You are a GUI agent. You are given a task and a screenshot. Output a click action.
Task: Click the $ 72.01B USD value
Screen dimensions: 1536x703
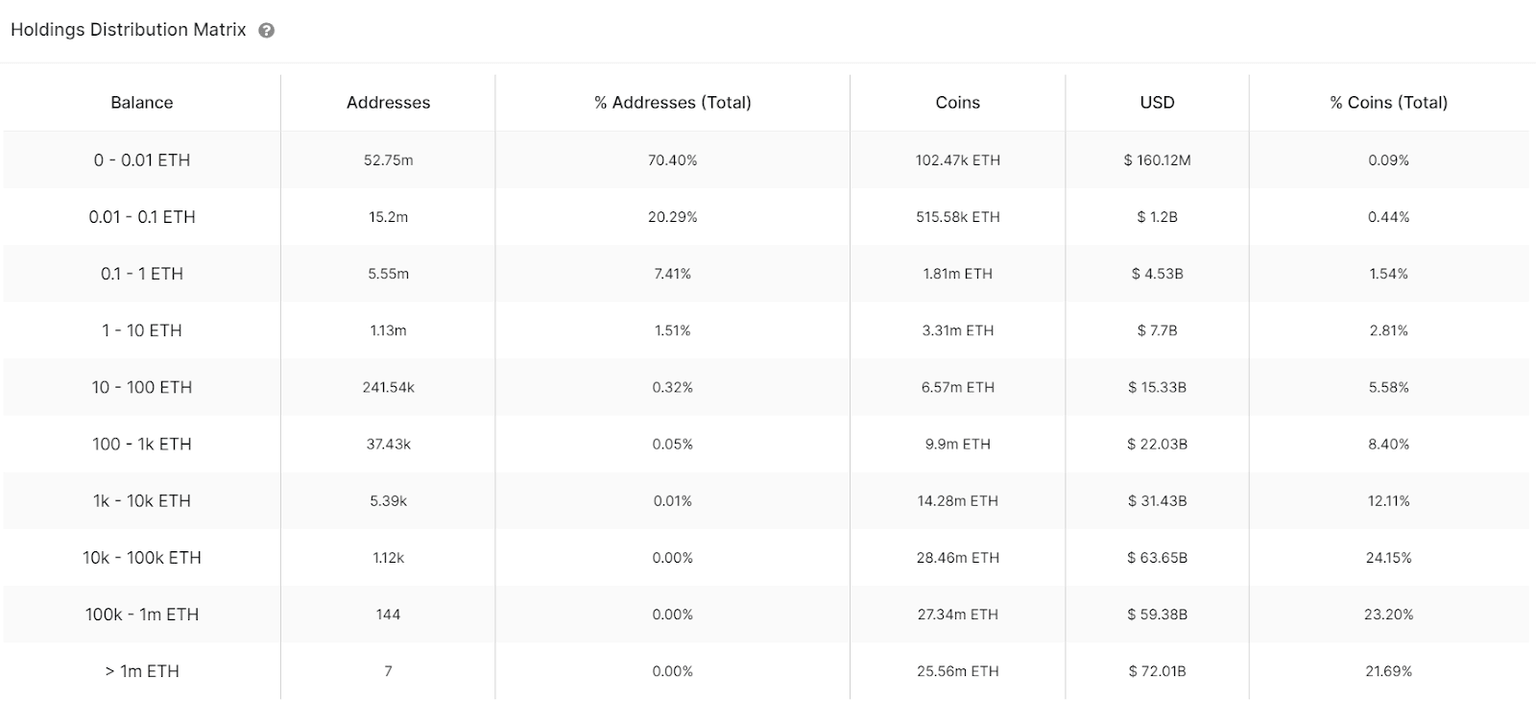pyautogui.click(x=1157, y=672)
